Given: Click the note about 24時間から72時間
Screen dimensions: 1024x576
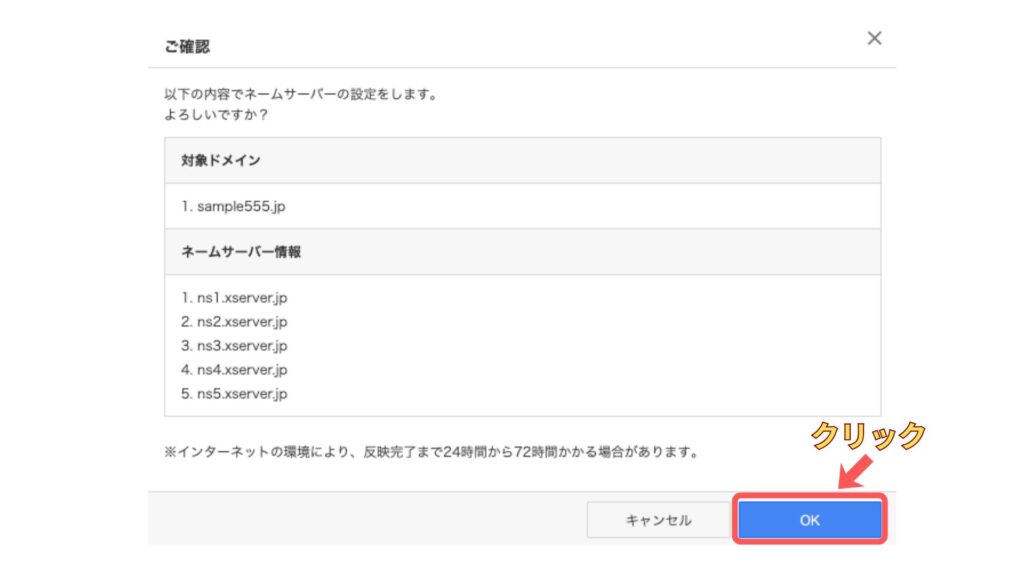Looking at the screenshot, I should click(x=430, y=452).
